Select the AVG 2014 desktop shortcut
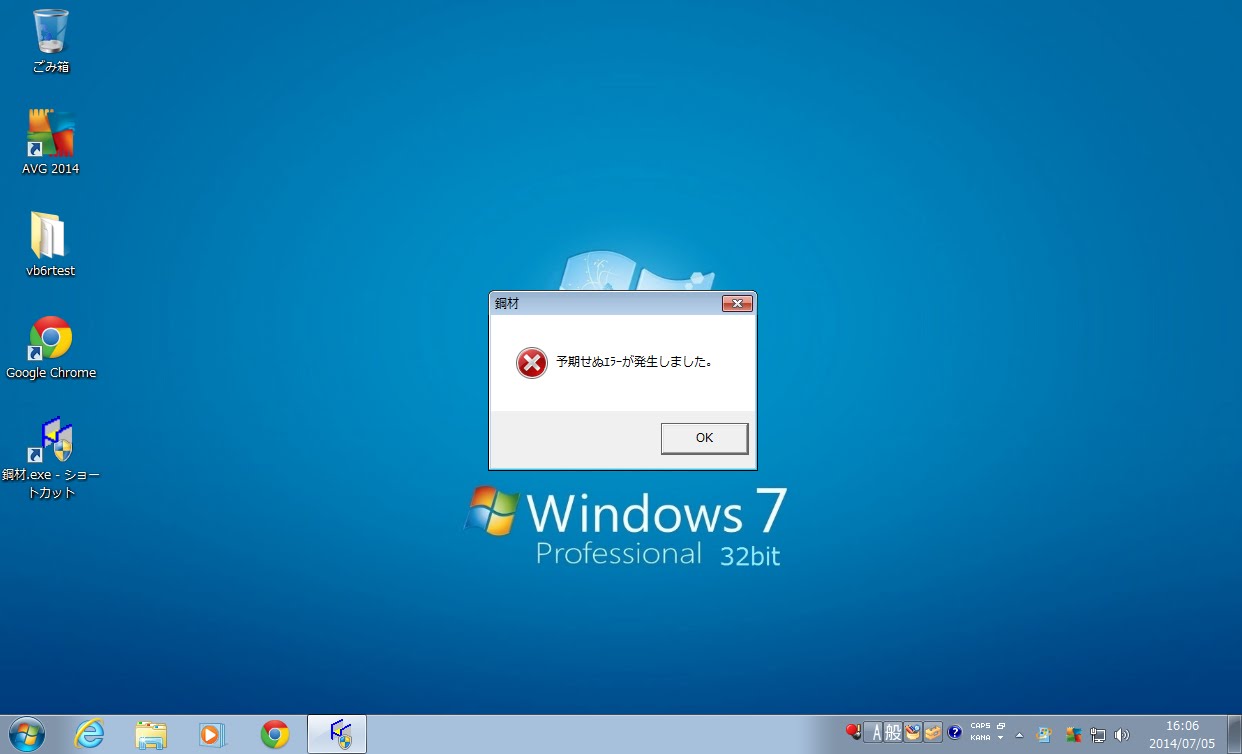 (50, 142)
